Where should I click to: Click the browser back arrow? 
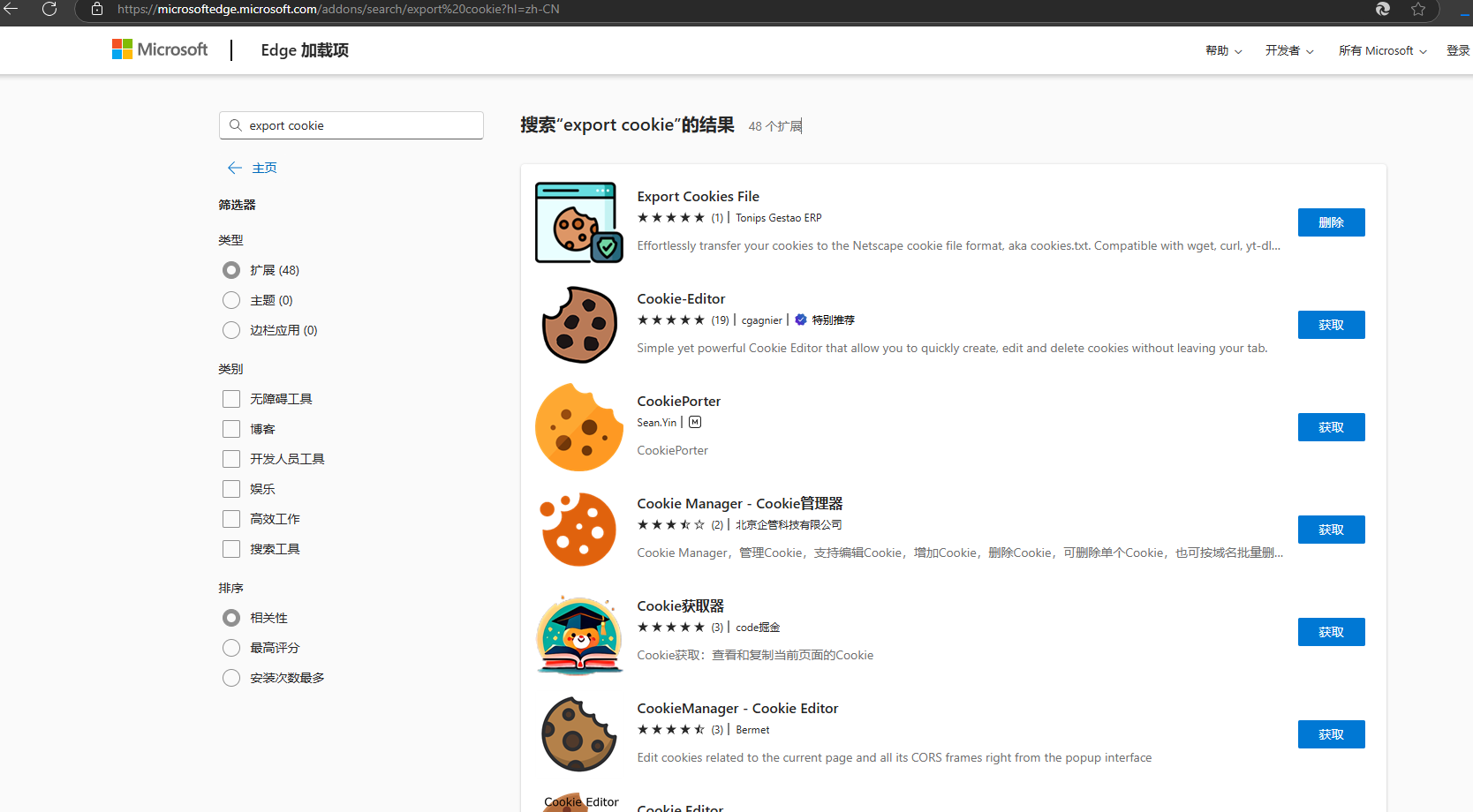tap(11, 9)
